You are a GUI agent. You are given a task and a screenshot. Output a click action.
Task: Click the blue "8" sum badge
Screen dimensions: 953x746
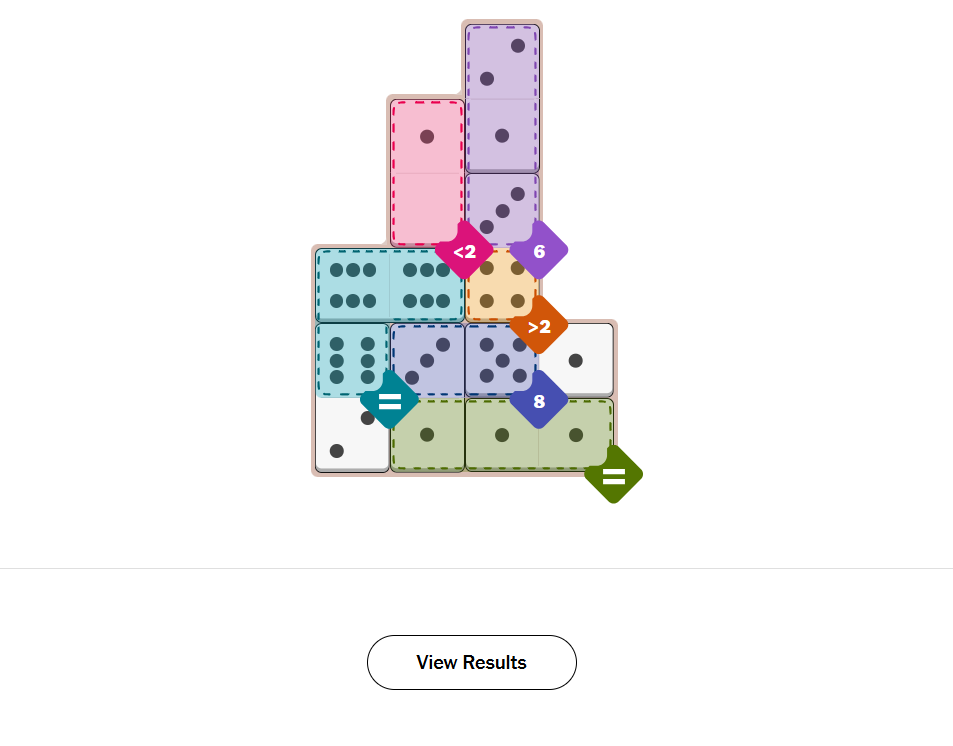[x=539, y=401]
